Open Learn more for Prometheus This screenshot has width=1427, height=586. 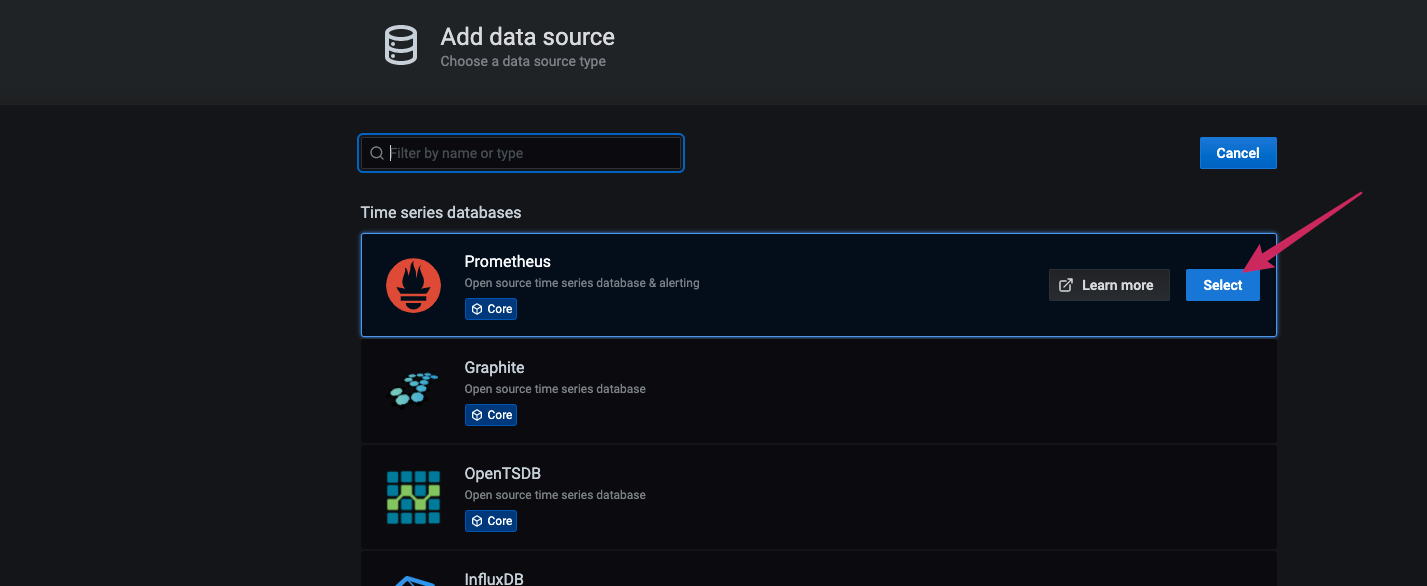1109,285
